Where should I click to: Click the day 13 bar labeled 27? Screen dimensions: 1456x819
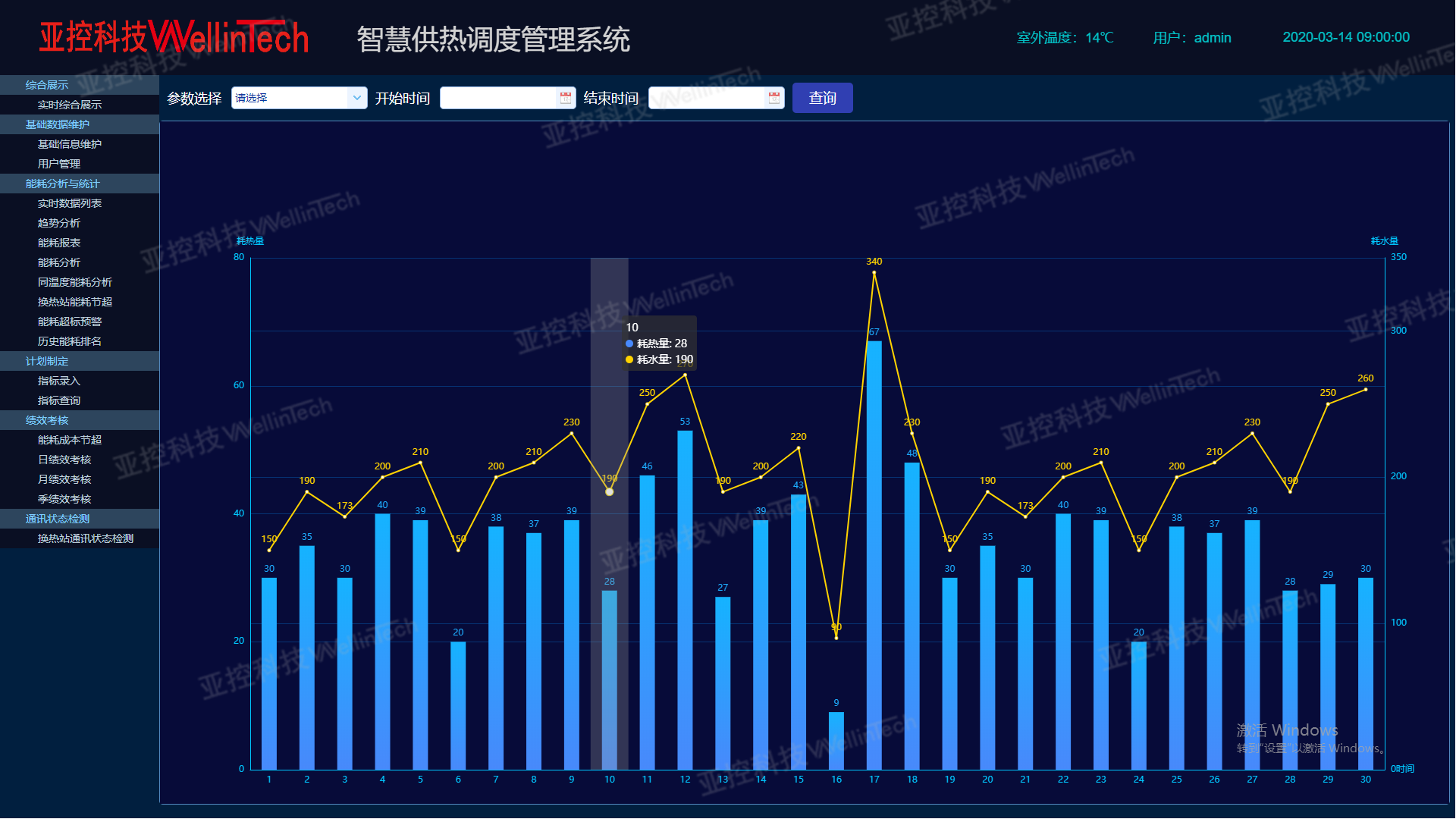click(x=723, y=683)
